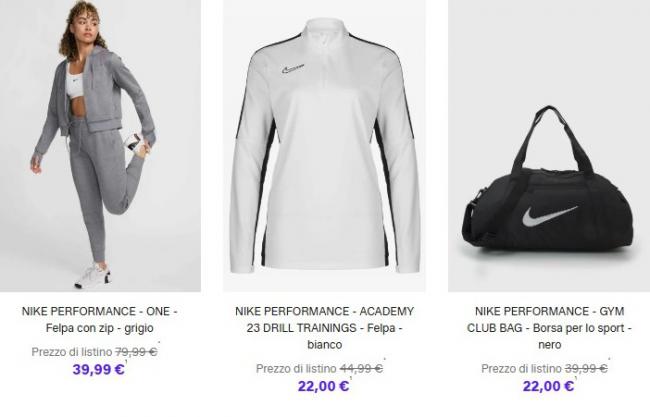This screenshot has width=650, height=417.
Task: Click the crossed-out 39,99 € bag list price
Action: pyautogui.click(x=586, y=369)
